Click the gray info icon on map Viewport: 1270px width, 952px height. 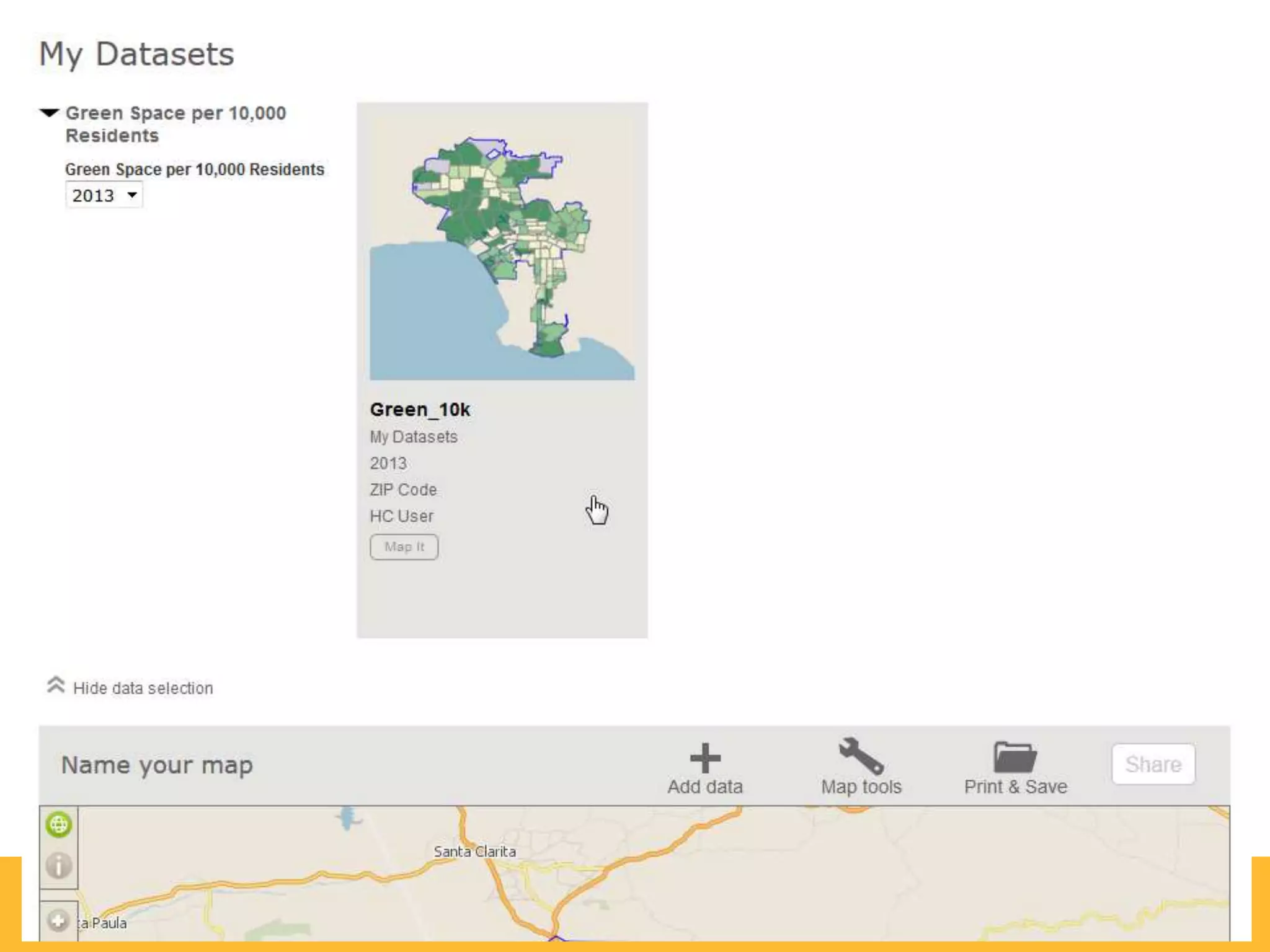point(59,866)
